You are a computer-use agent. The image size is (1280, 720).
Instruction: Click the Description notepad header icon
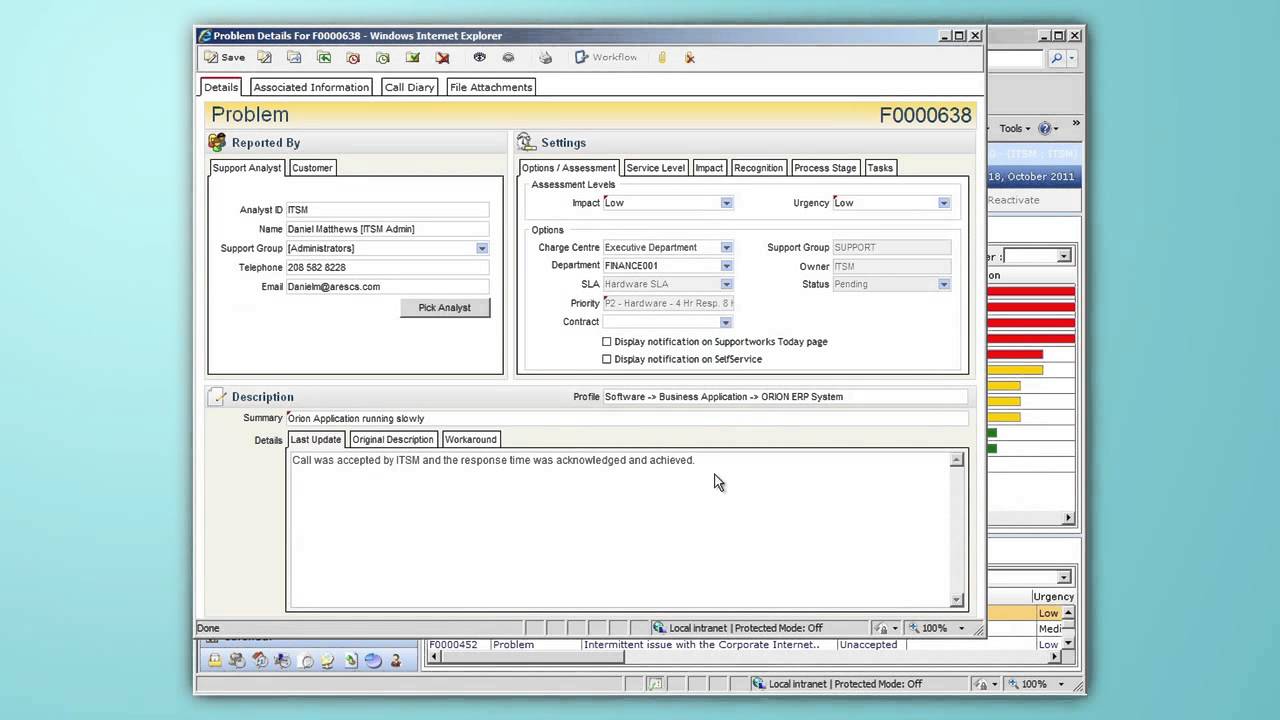tap(218, 397)
